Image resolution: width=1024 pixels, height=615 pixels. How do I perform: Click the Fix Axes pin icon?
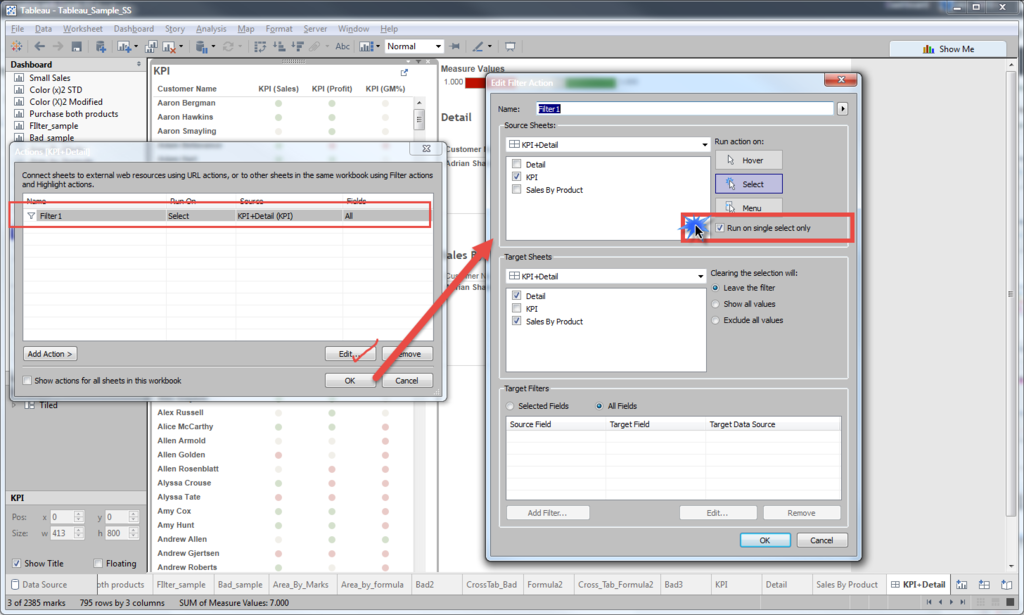(x=455, y=46)
